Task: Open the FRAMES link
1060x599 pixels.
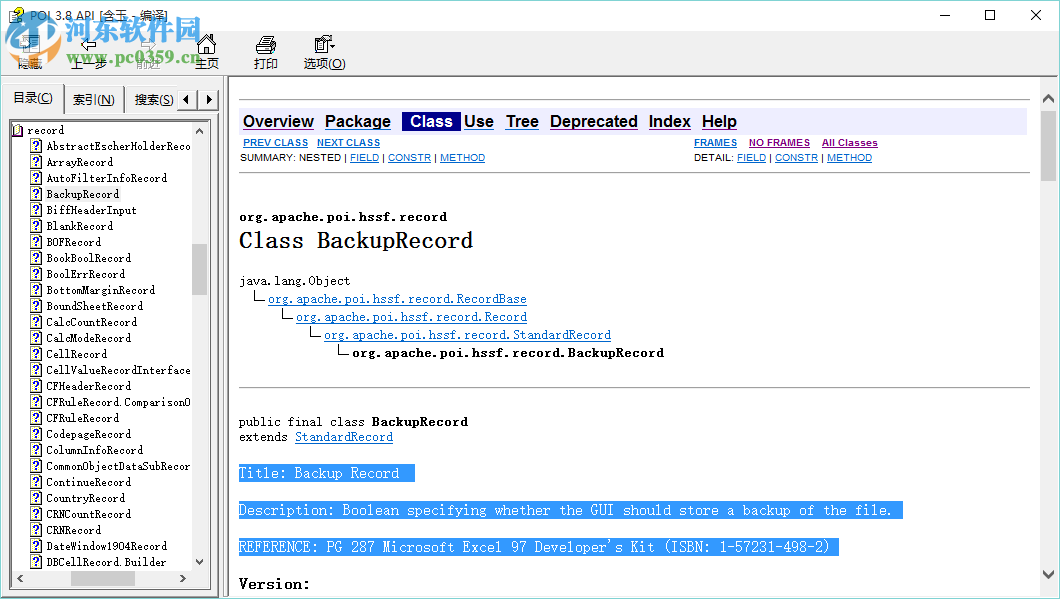Action: pyautogui.click(x=715, y=143)
